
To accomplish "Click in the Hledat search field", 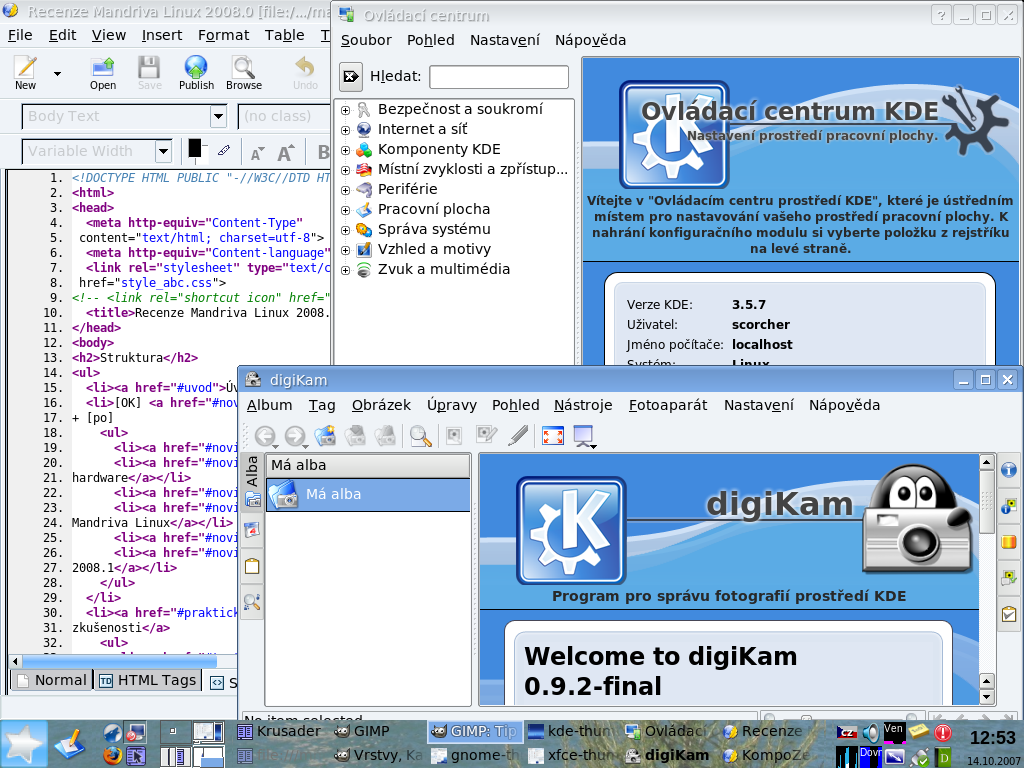I will tap(499, 77).
